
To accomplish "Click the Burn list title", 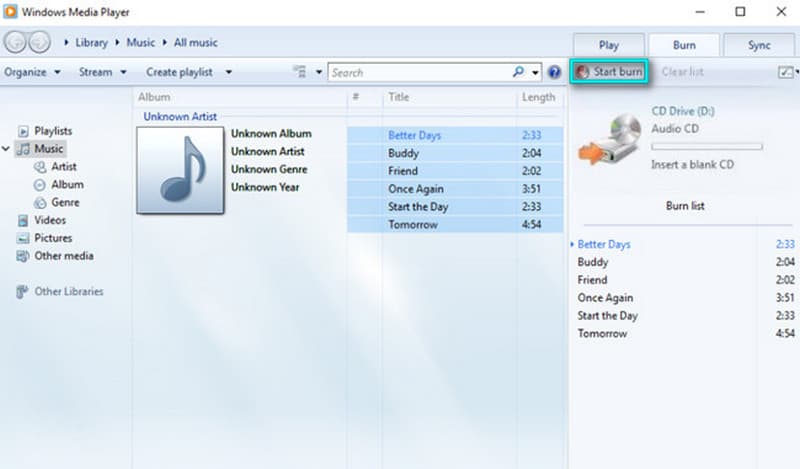I will [685, 206].
